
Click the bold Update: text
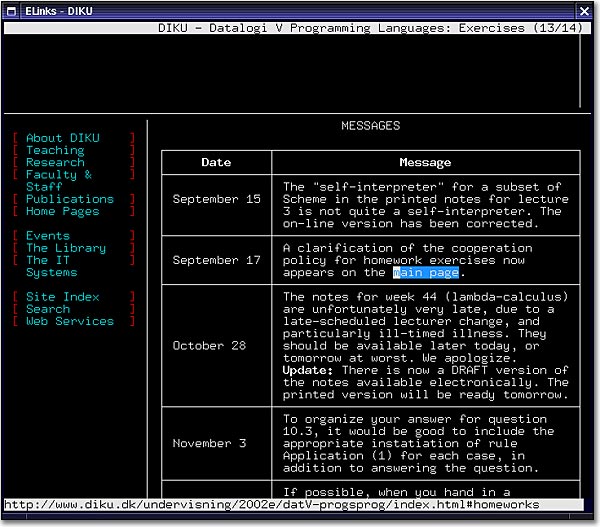pos(308,370)
